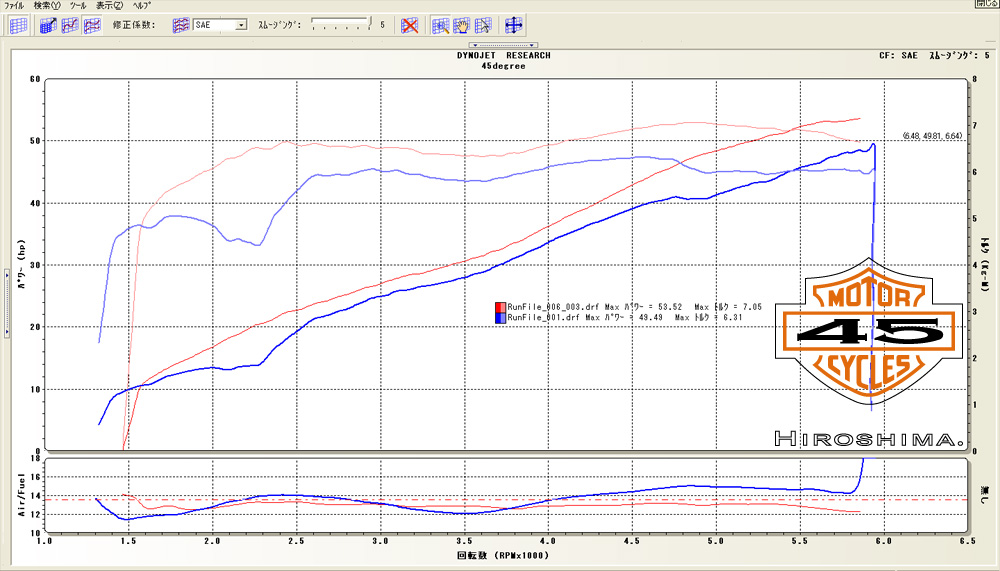Expand the left edge side panel handle

pyautogui.click(x=5, y=268)
